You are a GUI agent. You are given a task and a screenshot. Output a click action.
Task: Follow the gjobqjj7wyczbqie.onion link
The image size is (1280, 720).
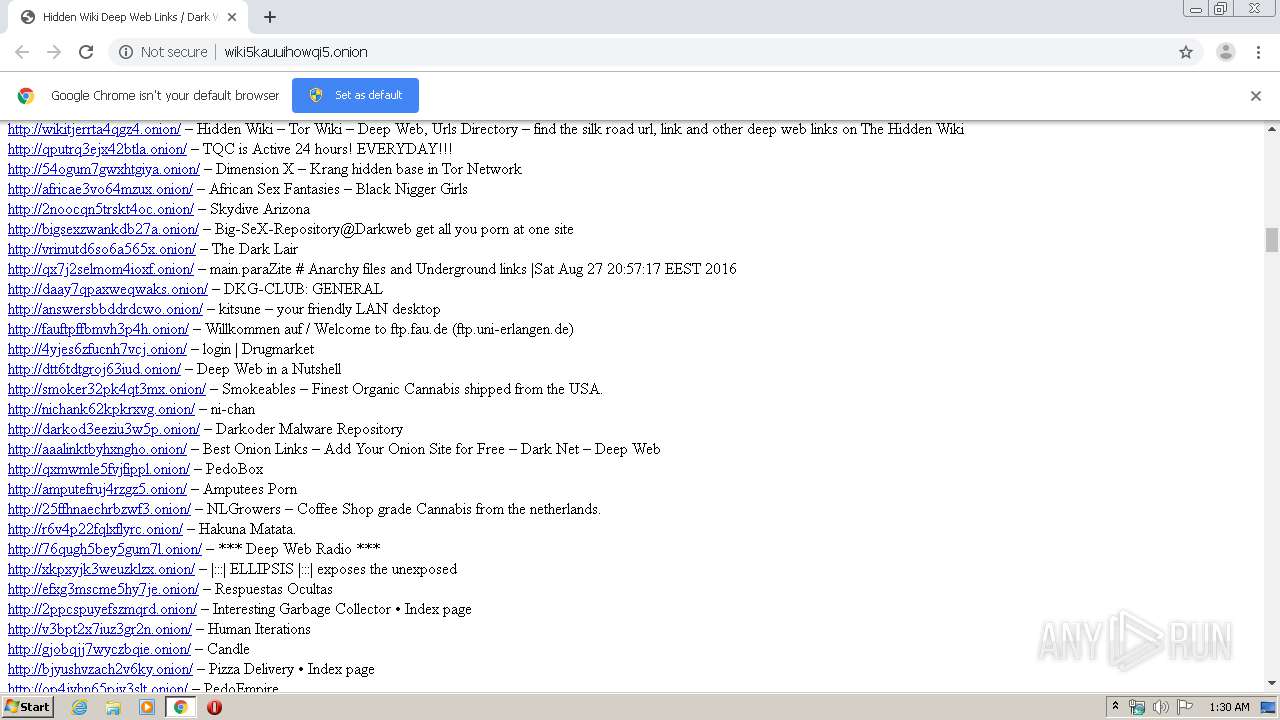(x=99, y=649)
